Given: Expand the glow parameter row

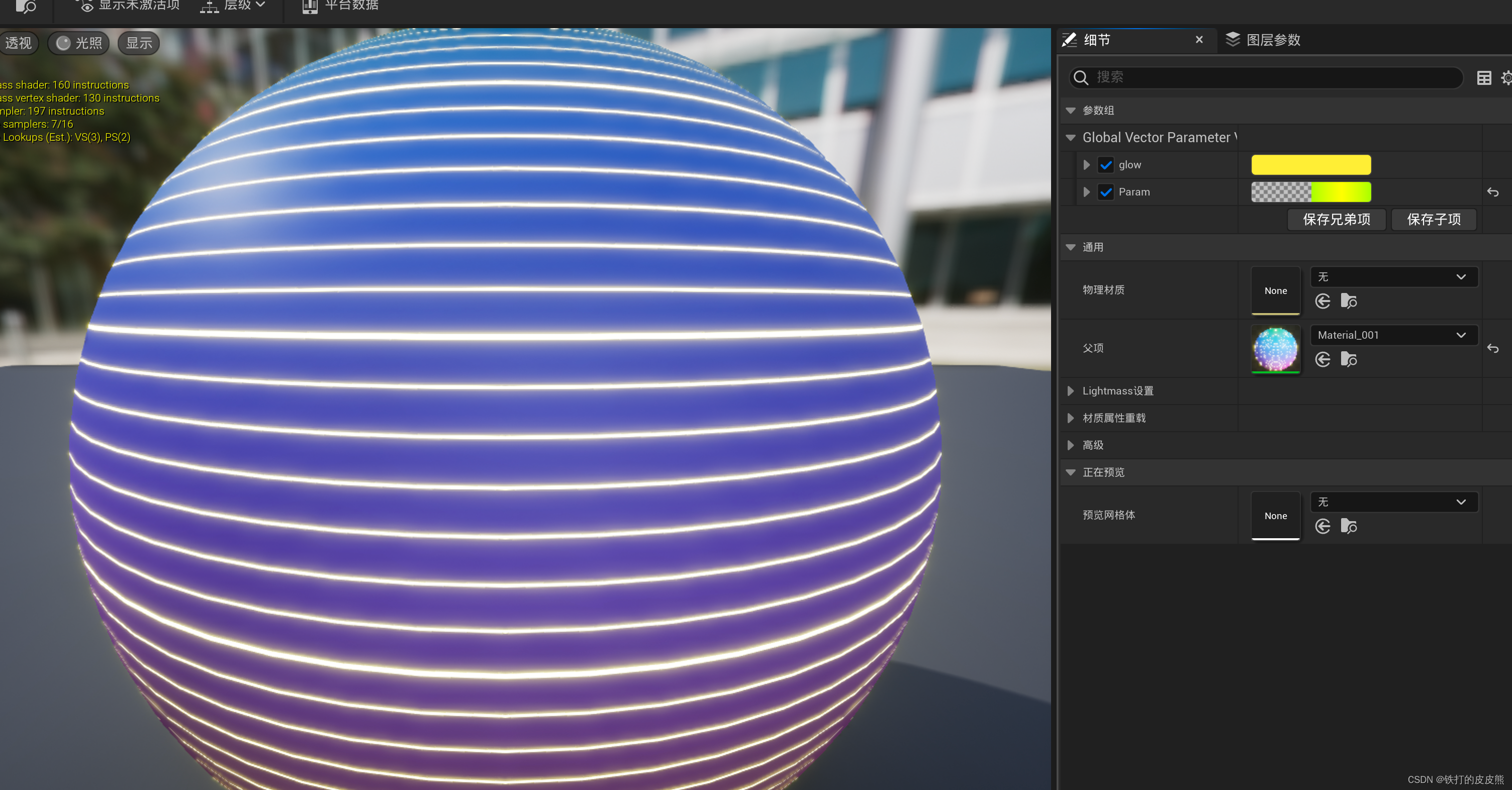Looking at the screenshot, I should click(1086, 165).
